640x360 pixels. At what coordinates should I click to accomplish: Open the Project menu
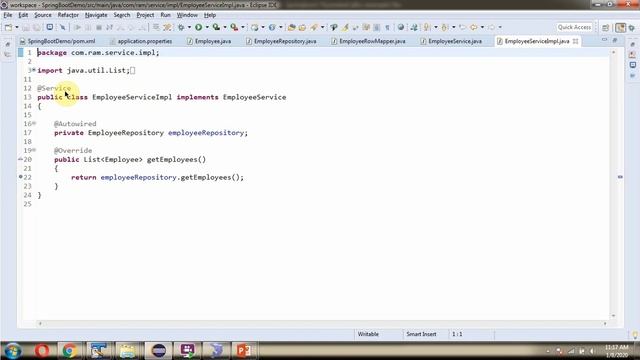(145, 15)
